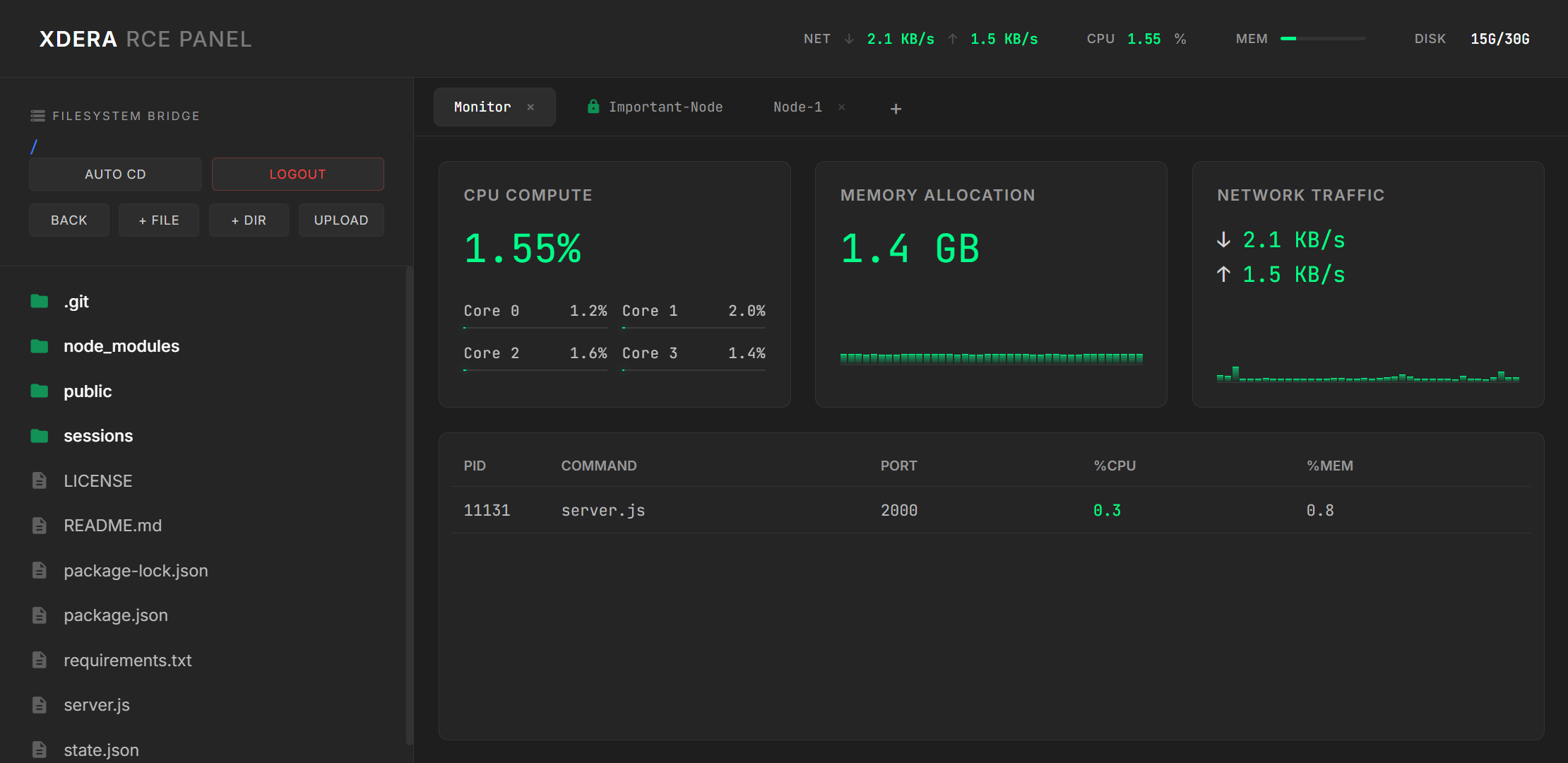Viewport: 1568px width, 763px height.
Task: Click the Filesystem Bridge header icon
Action: 38,116
